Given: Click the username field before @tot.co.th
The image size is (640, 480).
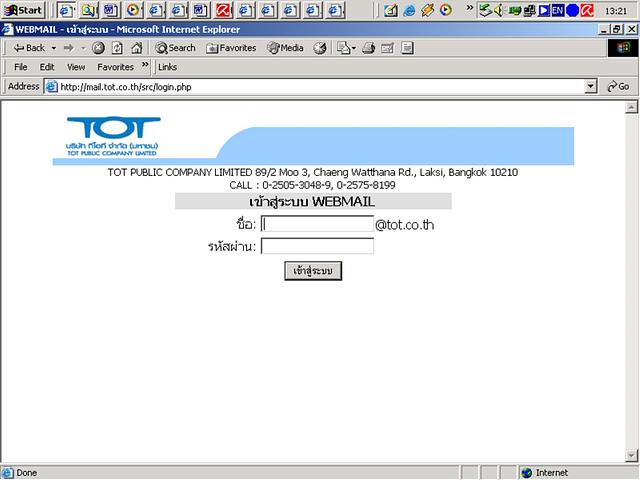Looking at the screenshot, I should pyautogui.click(x=317, y=224).
